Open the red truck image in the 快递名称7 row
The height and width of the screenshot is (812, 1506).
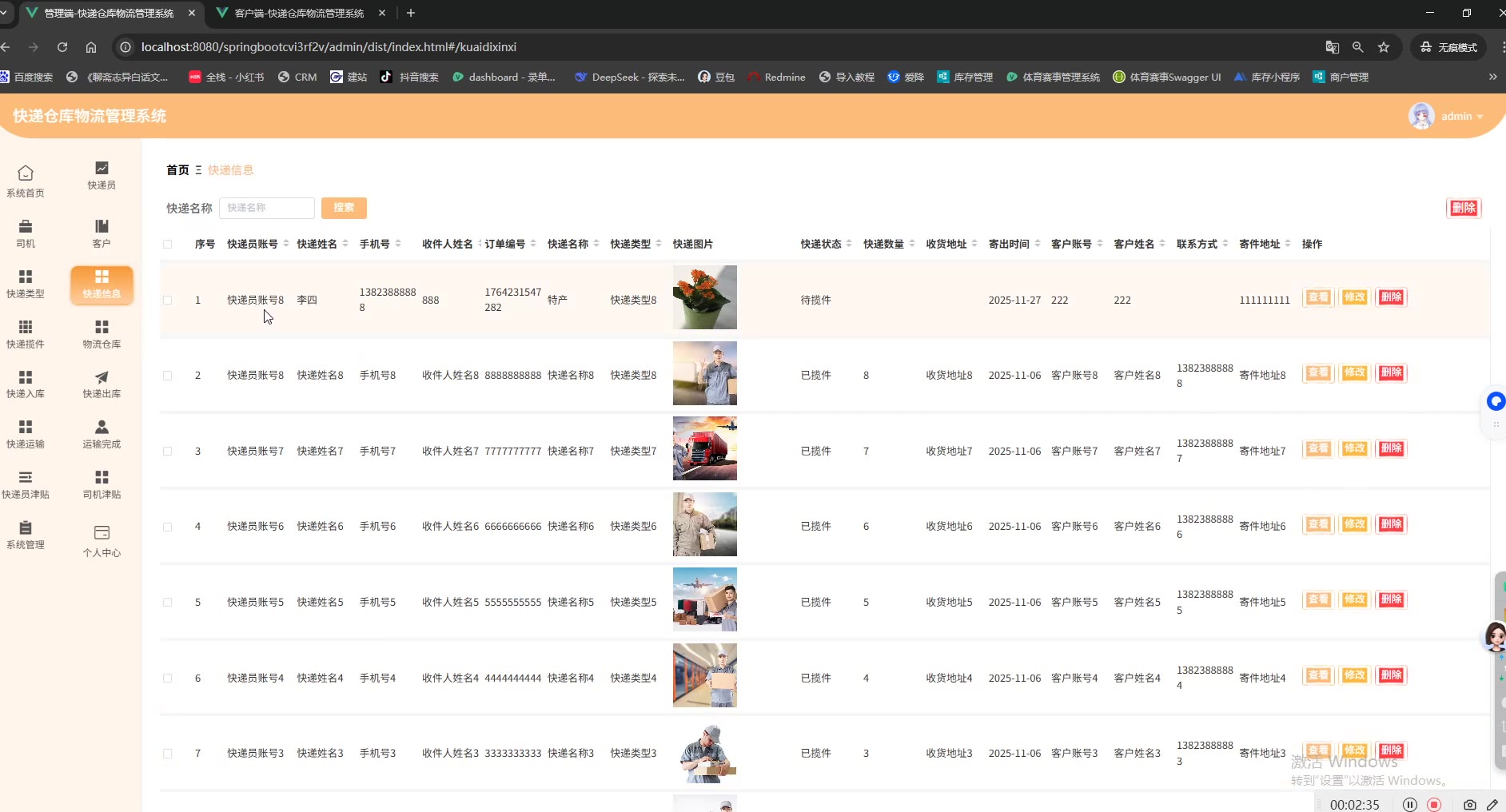705,448
